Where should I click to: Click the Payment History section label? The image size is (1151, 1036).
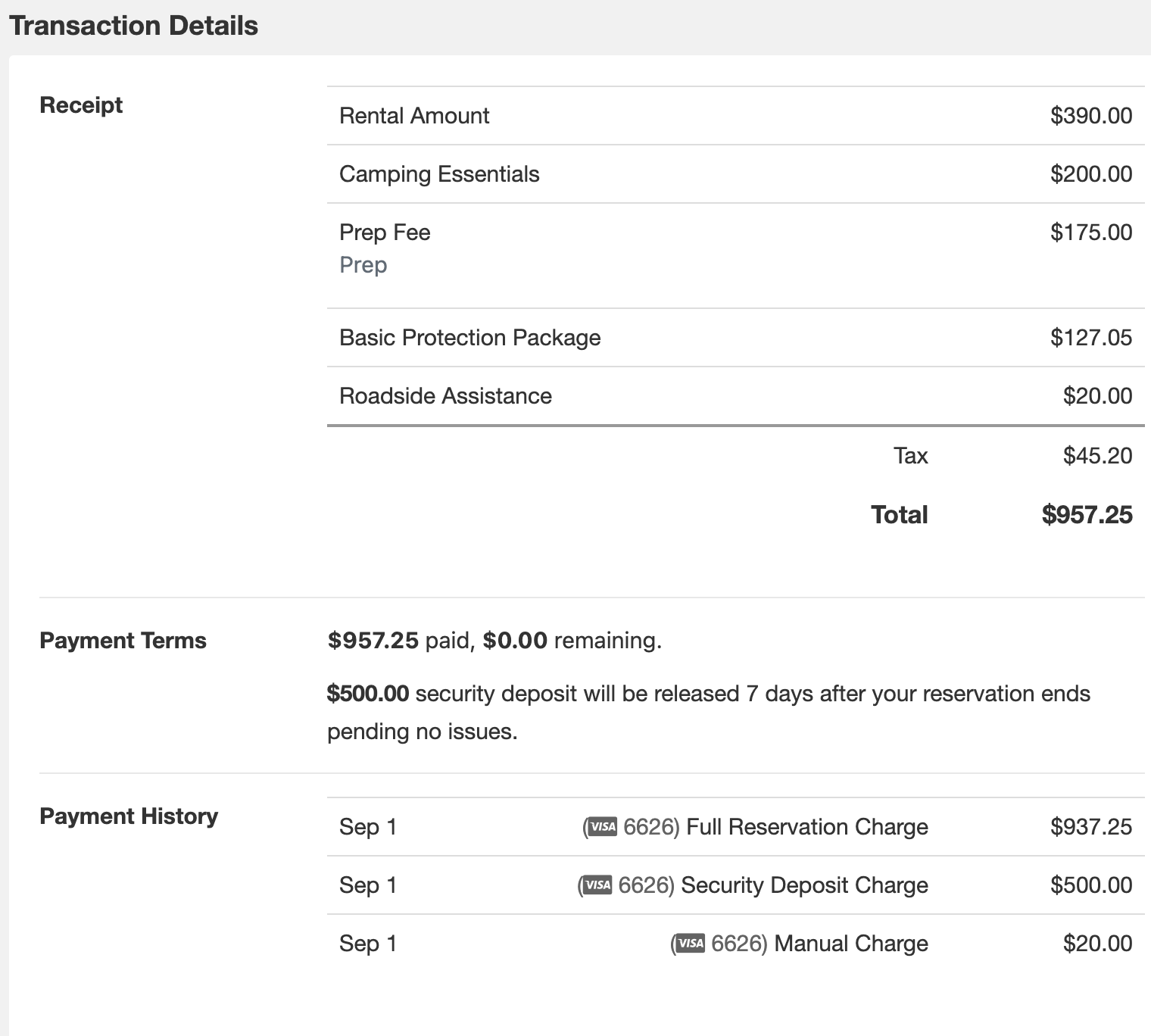tap(129, 816)
